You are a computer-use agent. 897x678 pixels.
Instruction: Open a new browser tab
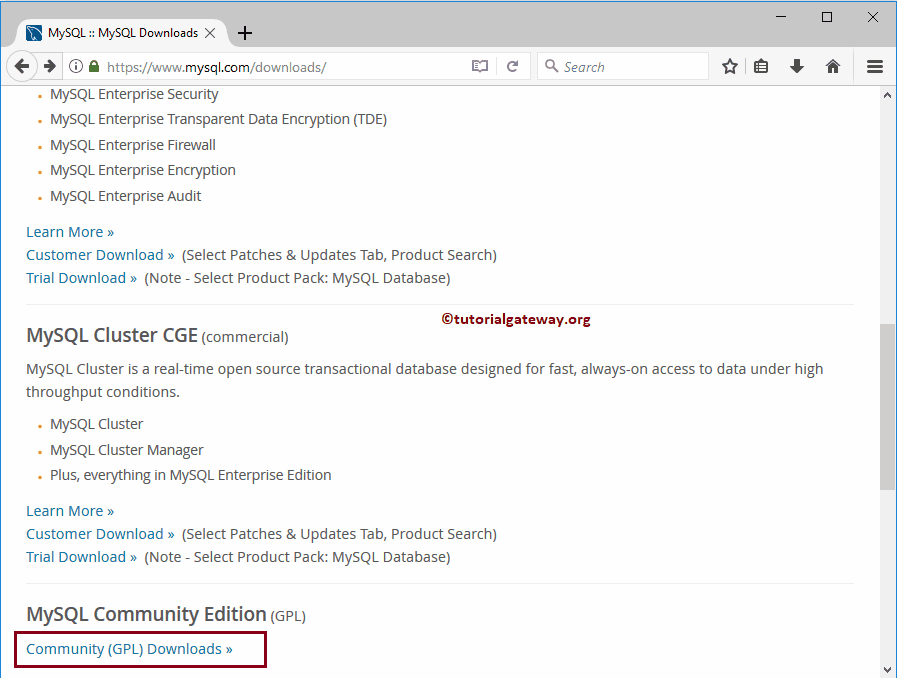click(x=244, y=32)
